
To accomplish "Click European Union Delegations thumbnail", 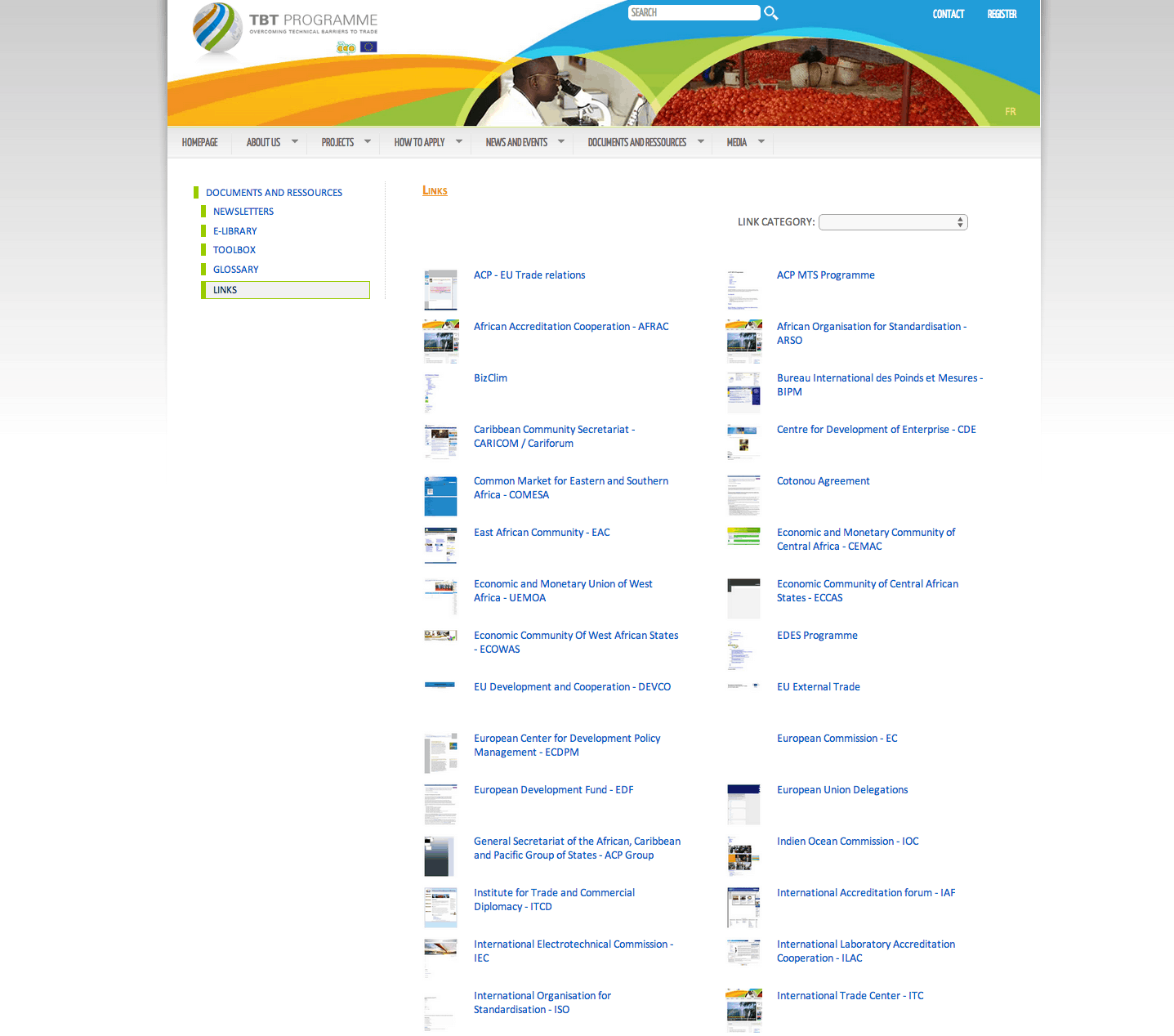I will coord(743,805).
